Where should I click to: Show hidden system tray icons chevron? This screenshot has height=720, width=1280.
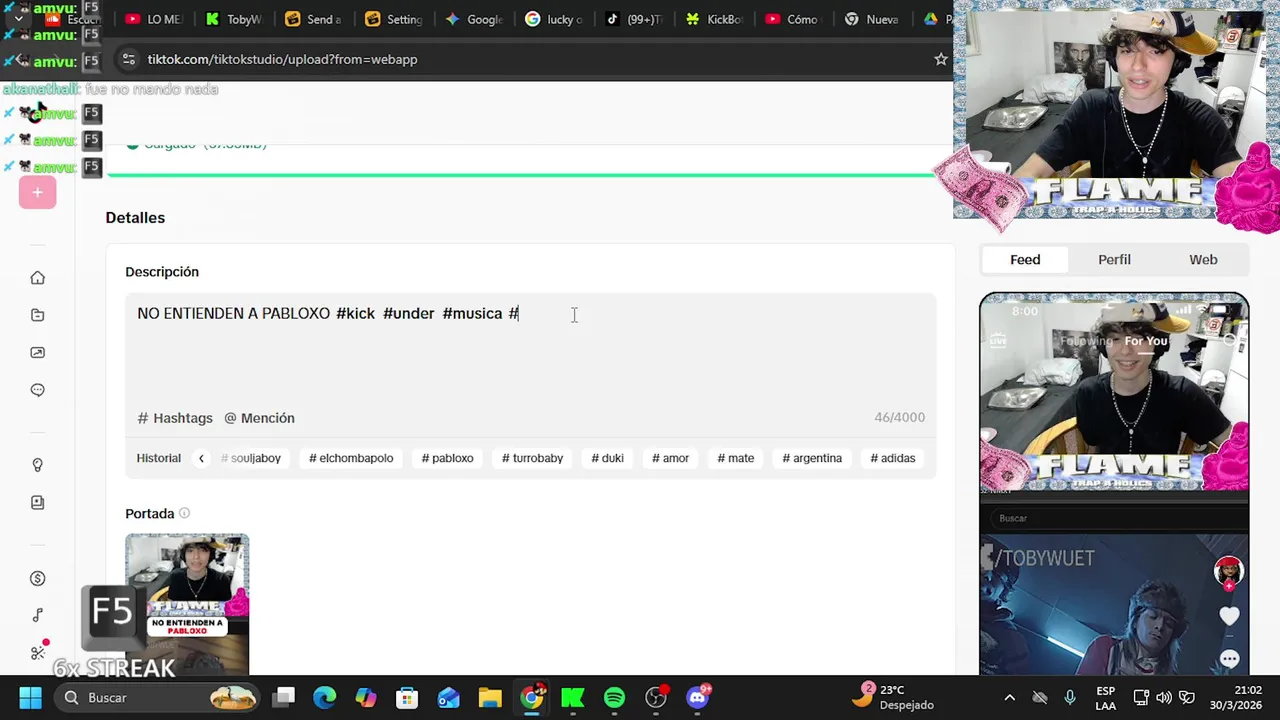[1009, 697]
